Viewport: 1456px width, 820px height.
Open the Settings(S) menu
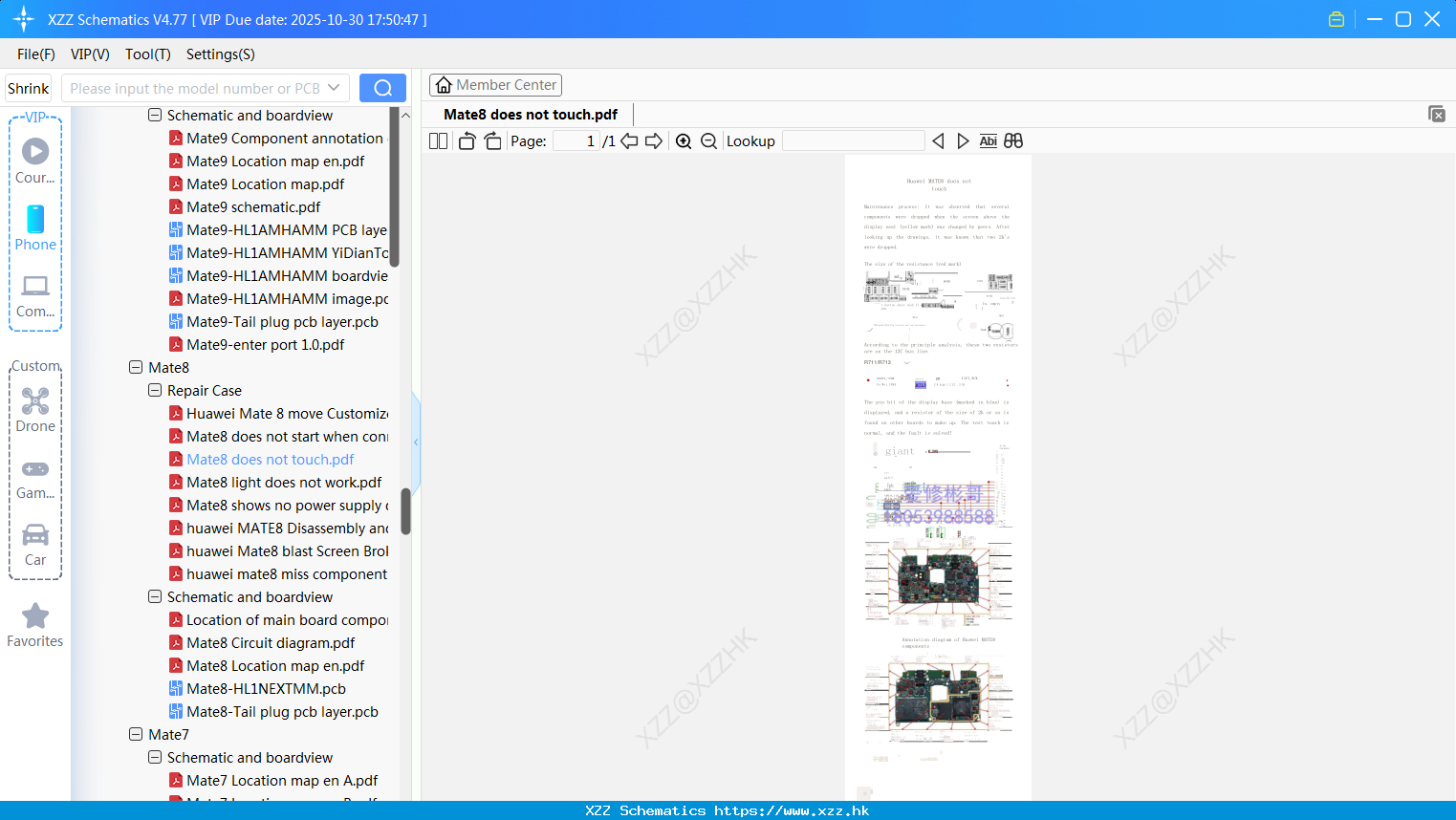221,54
